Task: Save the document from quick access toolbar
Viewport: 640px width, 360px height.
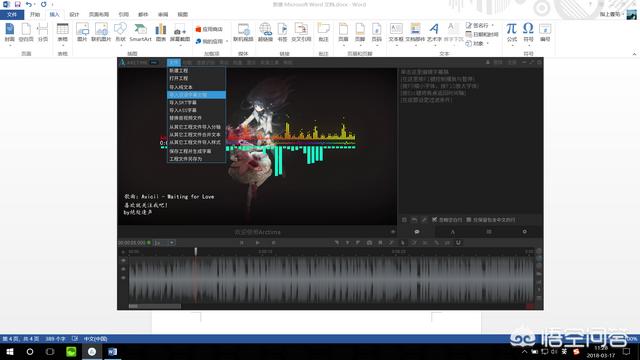Action: pos(18,4)
